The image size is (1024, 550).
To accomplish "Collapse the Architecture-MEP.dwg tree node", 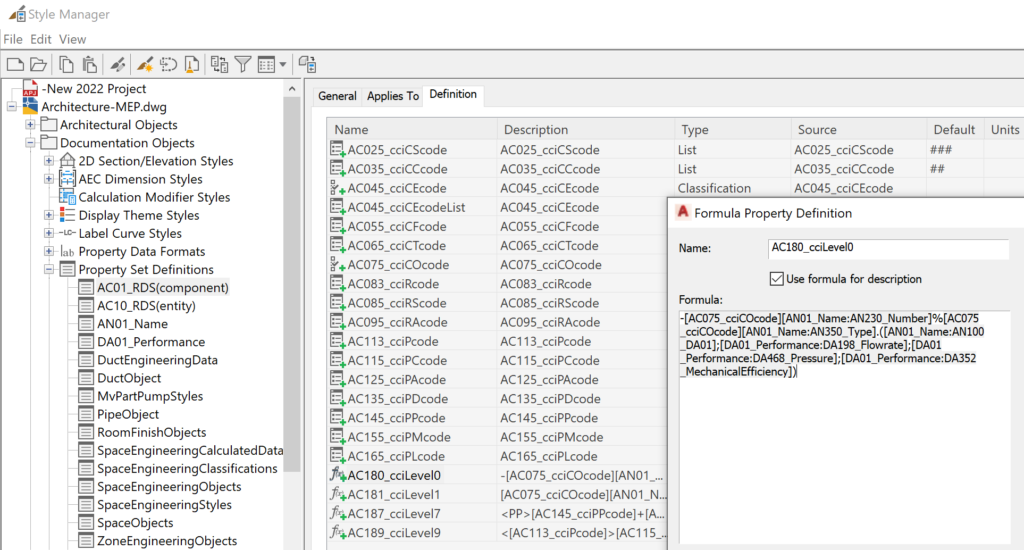I will coord(12,106).
